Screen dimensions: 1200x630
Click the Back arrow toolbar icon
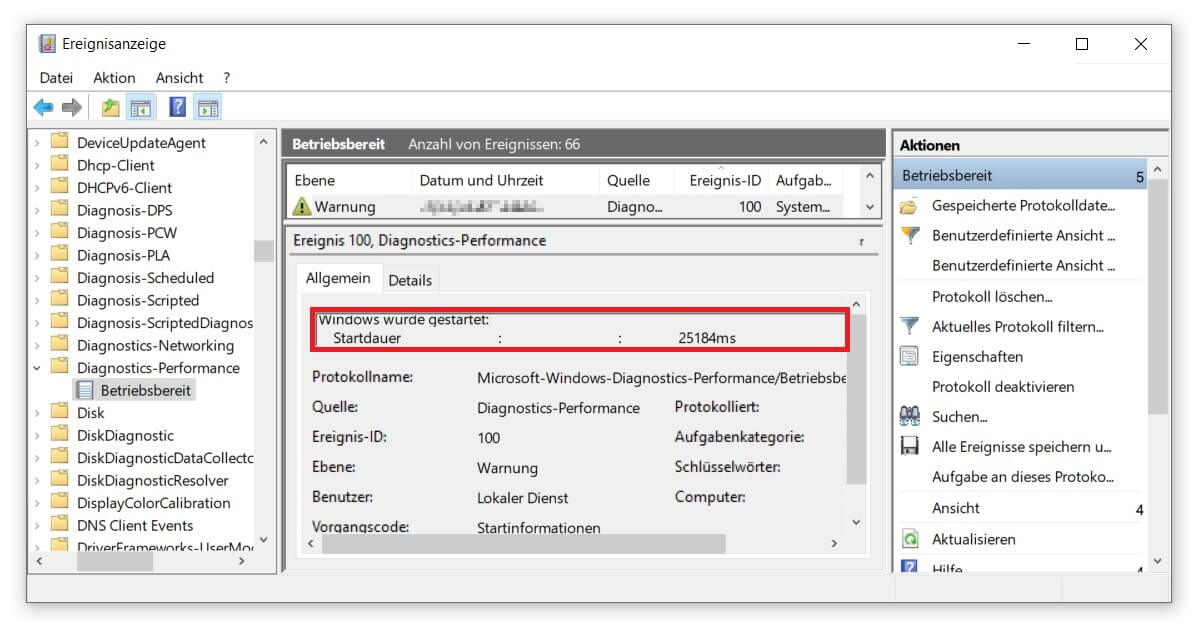tap(43, 107)
